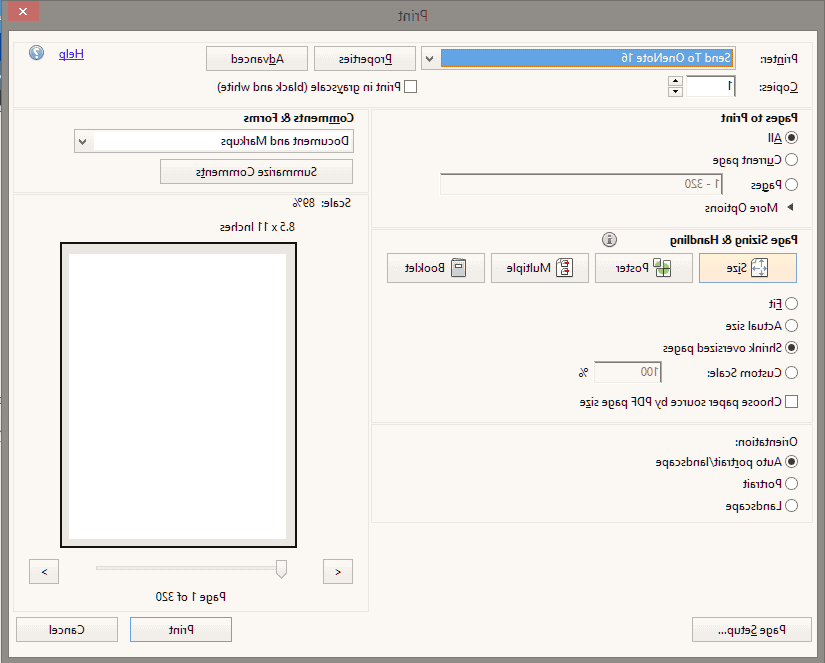This screenshot has height=663, width=825.
Task: Close the Print dialog
Action: click(x=23, y=11)
